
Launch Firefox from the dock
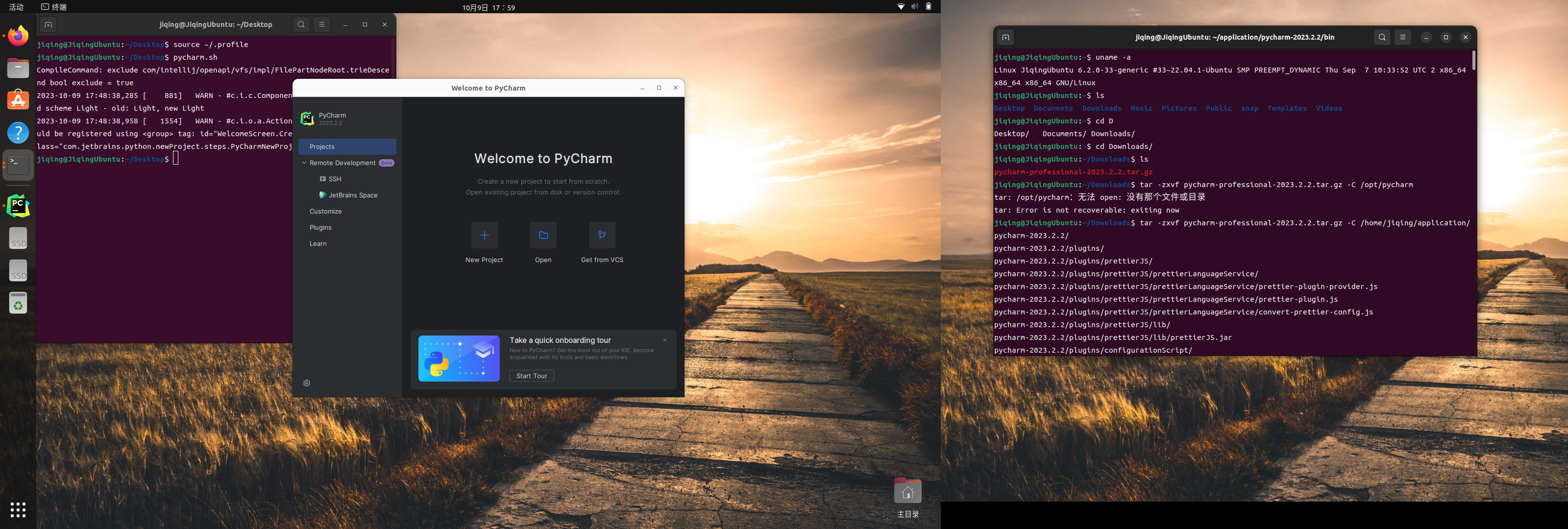coord(18,36)
